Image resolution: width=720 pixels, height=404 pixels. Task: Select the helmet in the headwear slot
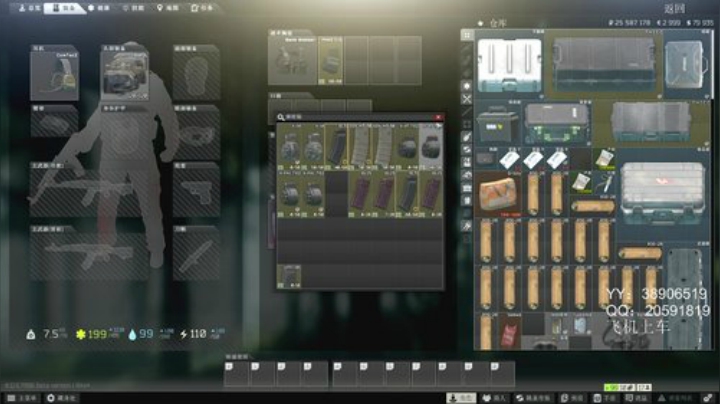coord(125,75)
